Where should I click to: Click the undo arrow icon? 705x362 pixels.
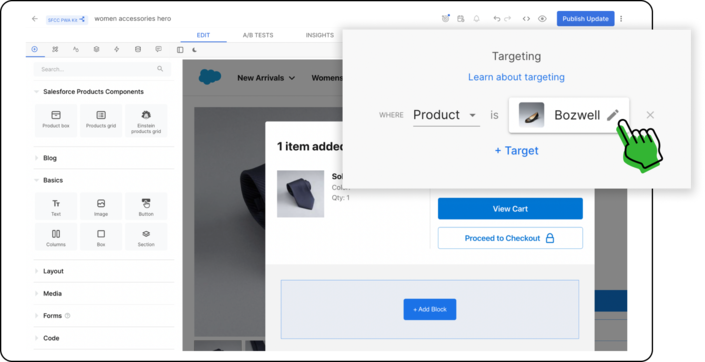[496, 19]
